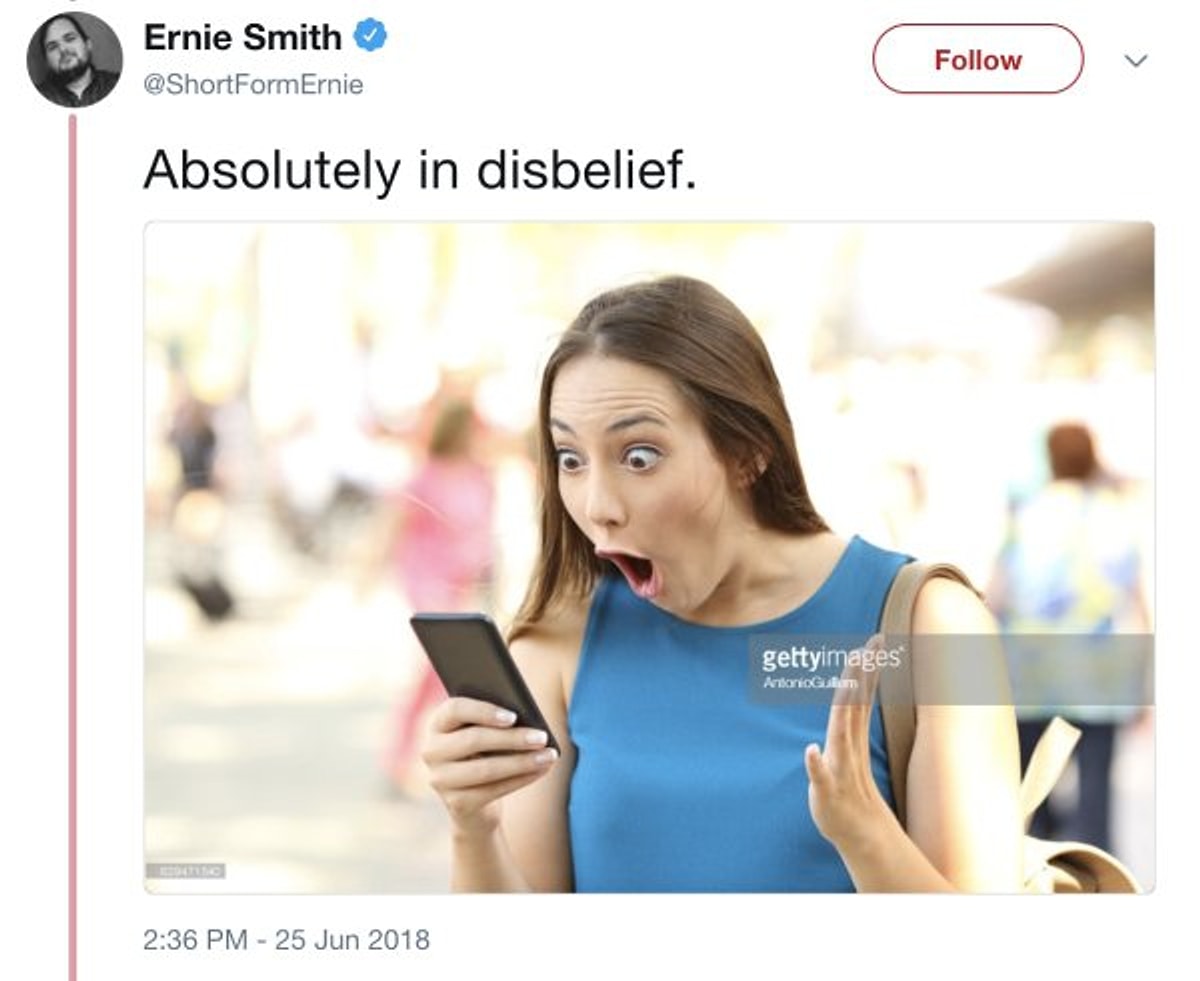Click the Follow button

click(978, 59)
